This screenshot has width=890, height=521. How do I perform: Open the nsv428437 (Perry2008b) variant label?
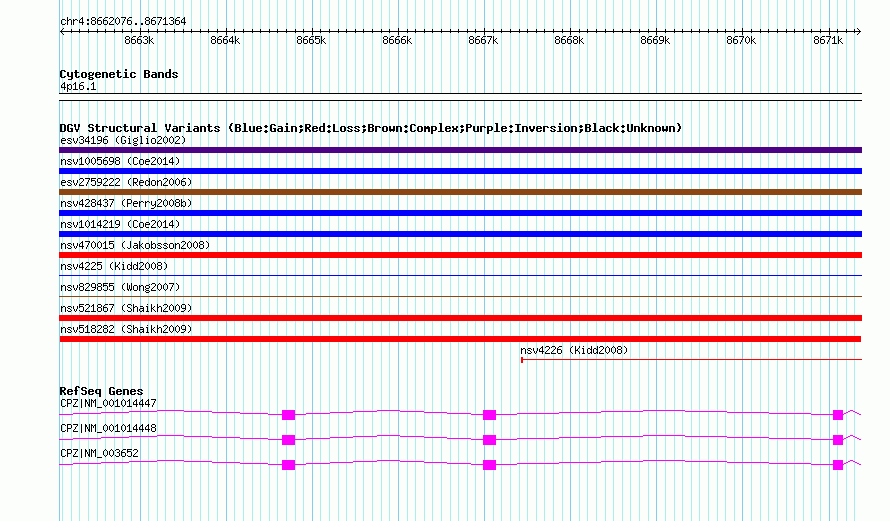[x=126, y=203]
